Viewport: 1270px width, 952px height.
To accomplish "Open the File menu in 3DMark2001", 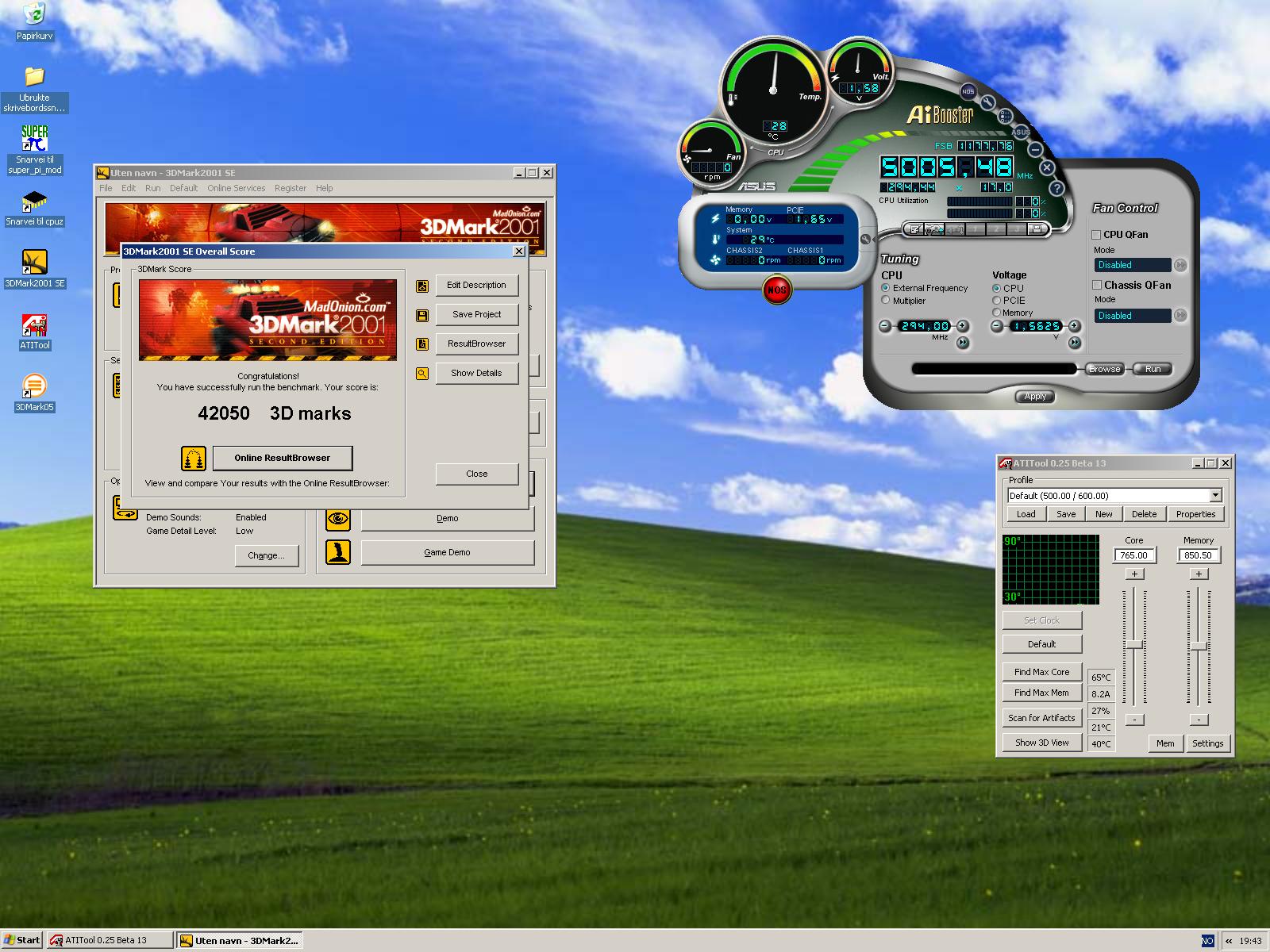I will click(x=106, y=188).
